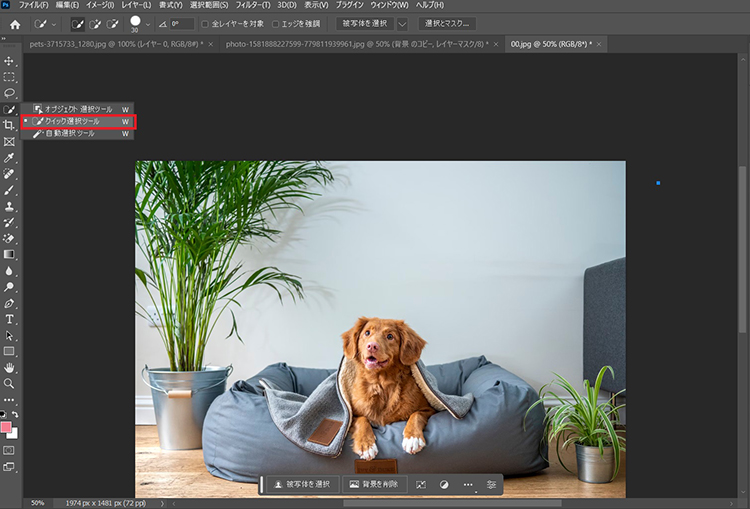Click the Quick Selection tool in the left toolbar
Screen dimensions: 750x509
pyautogui.click(x=9, y=110)
